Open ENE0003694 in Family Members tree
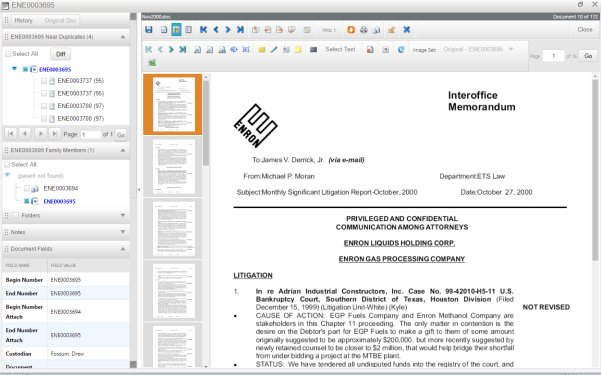Screen dimensions: 601x375 (x=61, y=188)
